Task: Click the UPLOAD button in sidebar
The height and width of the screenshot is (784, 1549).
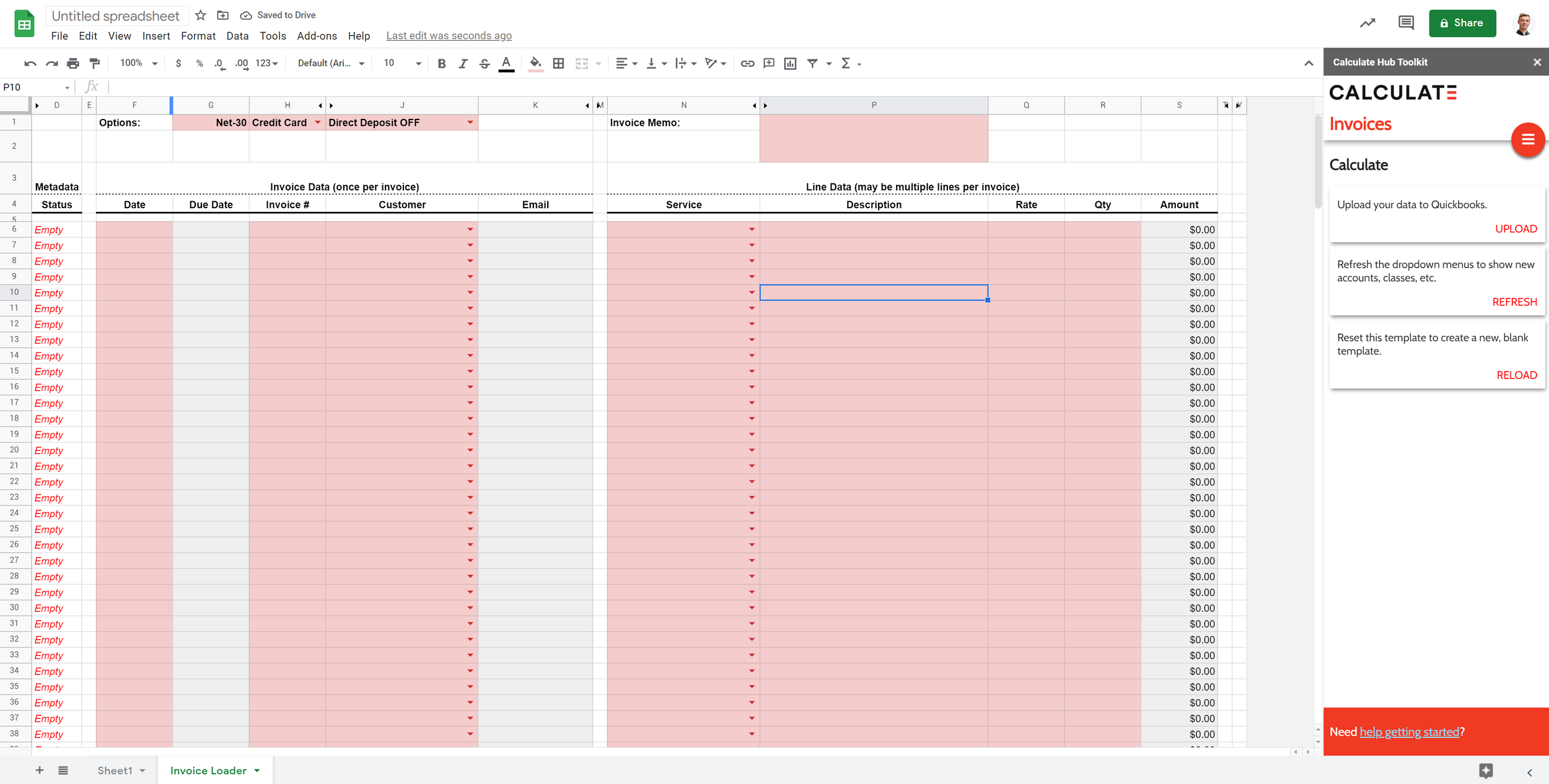Action: point(1516,229)
